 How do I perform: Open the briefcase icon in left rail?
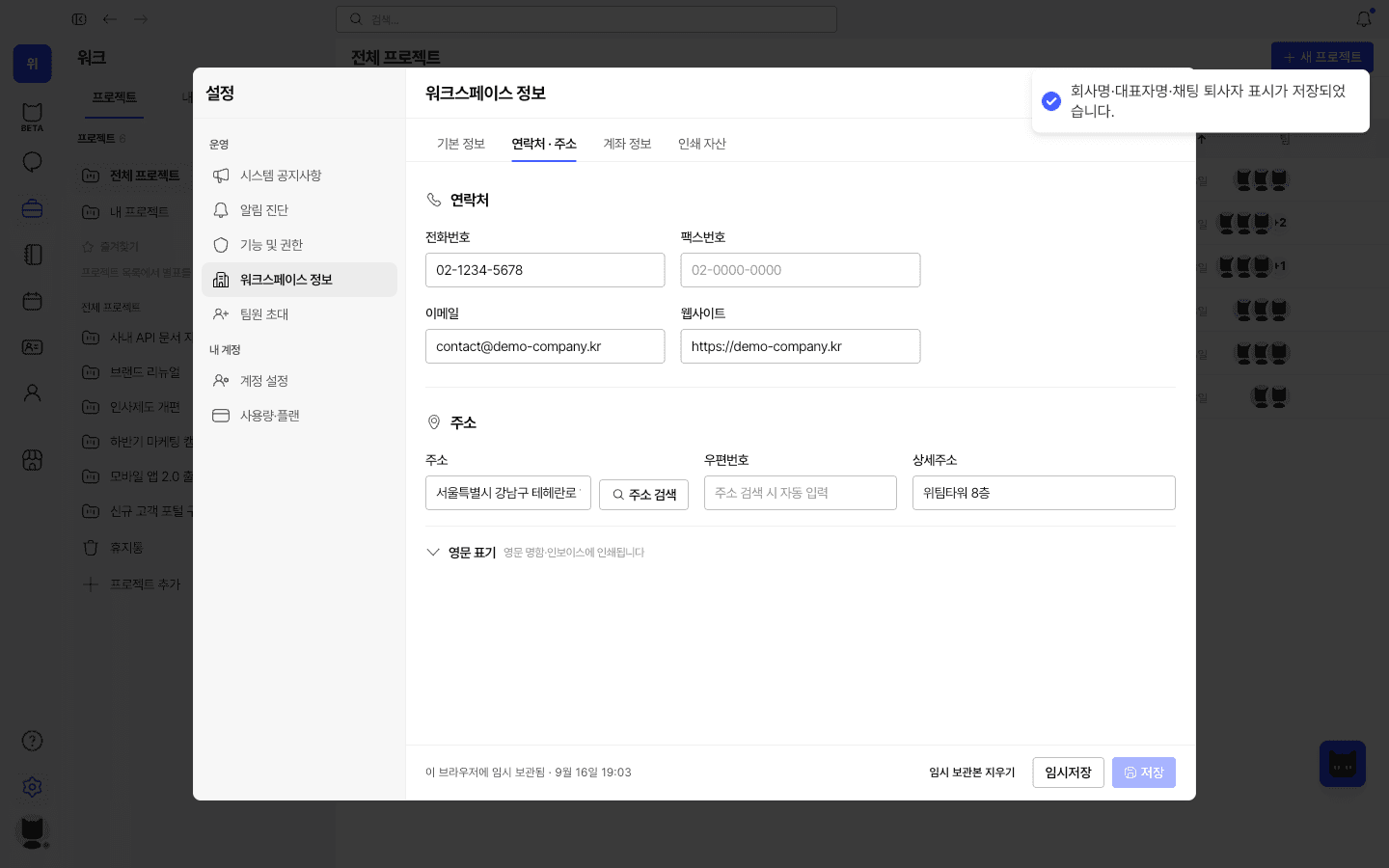click(x=32, y=208)
